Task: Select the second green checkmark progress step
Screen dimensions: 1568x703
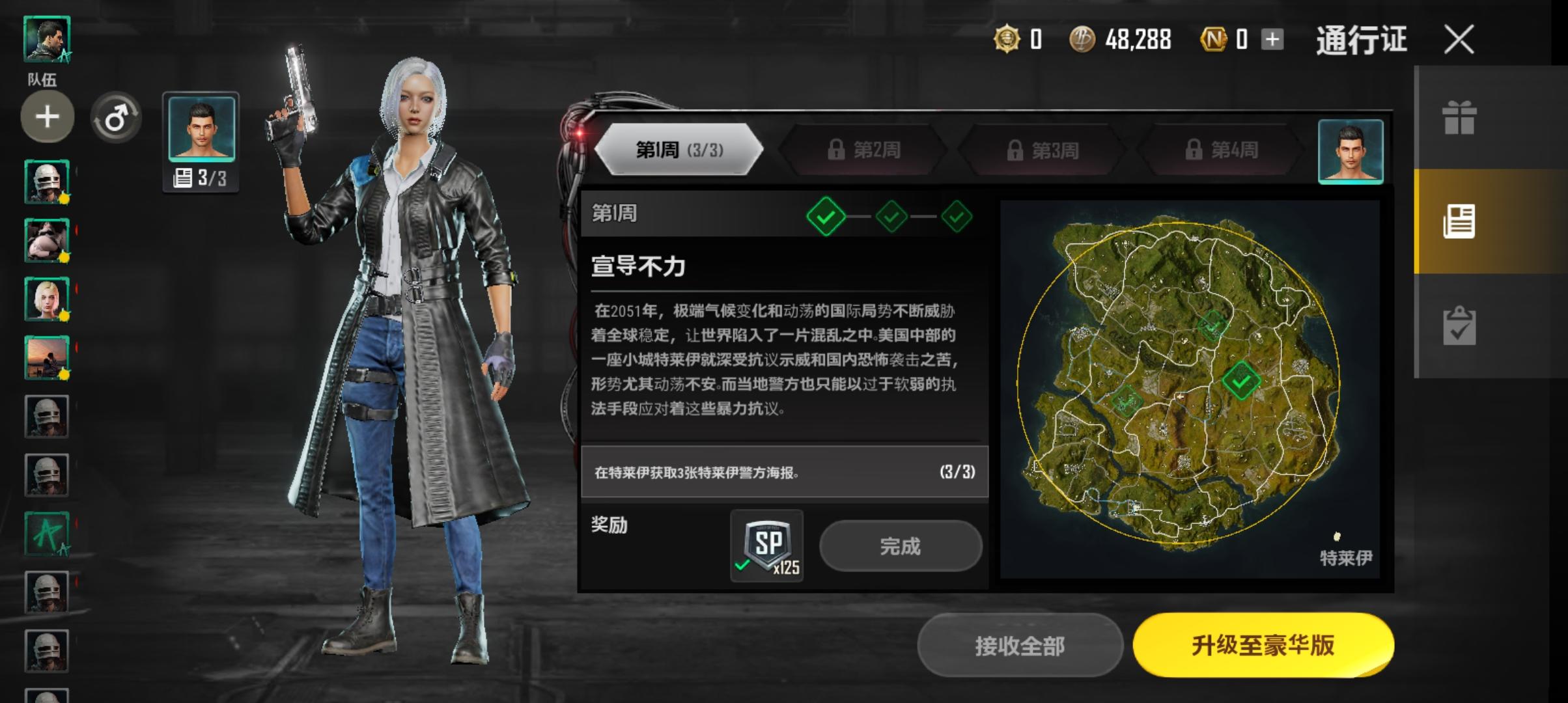Action: pos(891,216)
